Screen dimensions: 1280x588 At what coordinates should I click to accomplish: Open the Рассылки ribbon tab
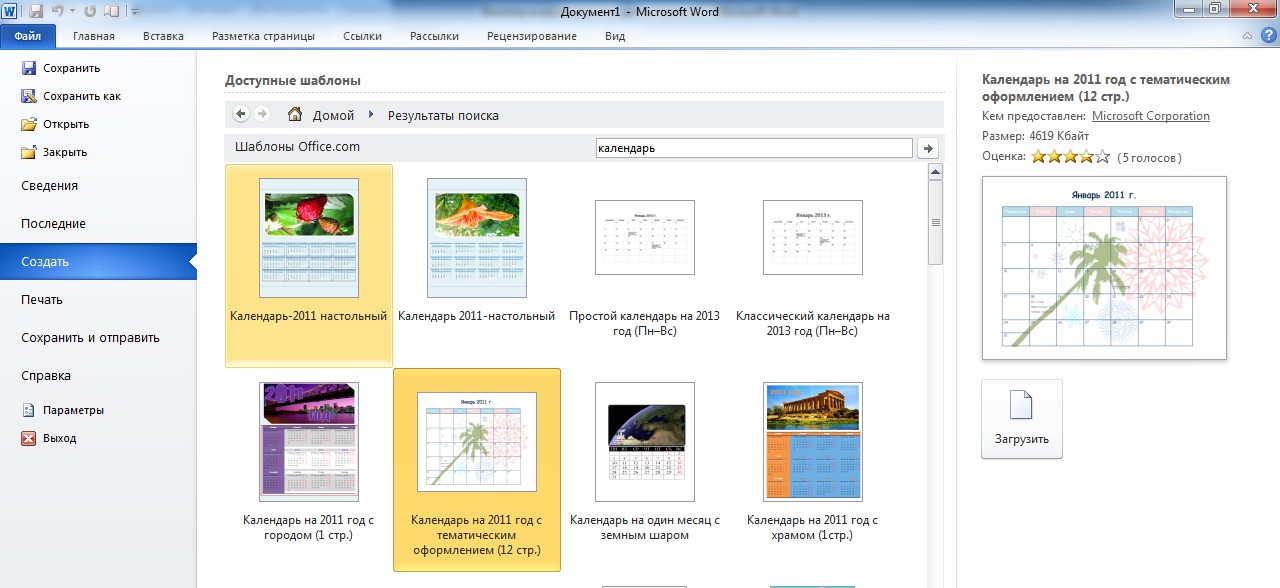434,36
